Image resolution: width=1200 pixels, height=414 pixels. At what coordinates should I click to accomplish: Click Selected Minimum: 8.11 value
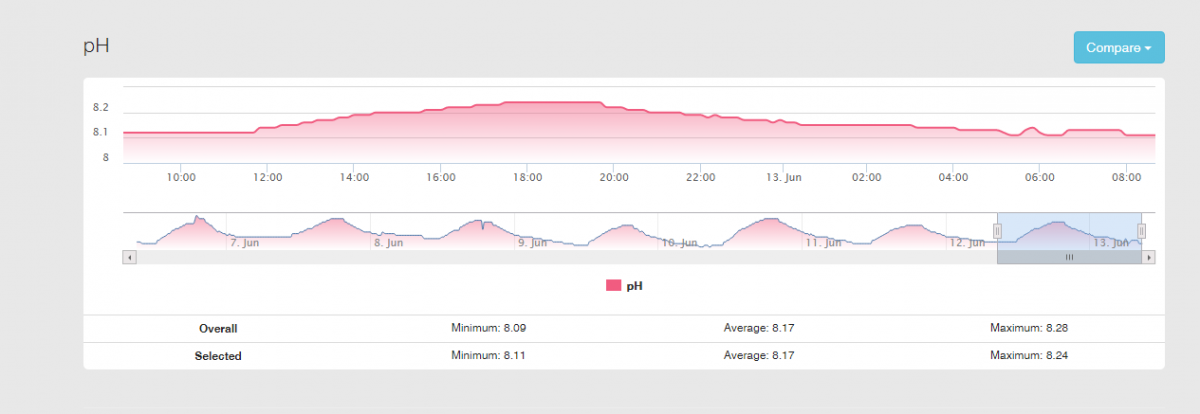tap(490, 355)
